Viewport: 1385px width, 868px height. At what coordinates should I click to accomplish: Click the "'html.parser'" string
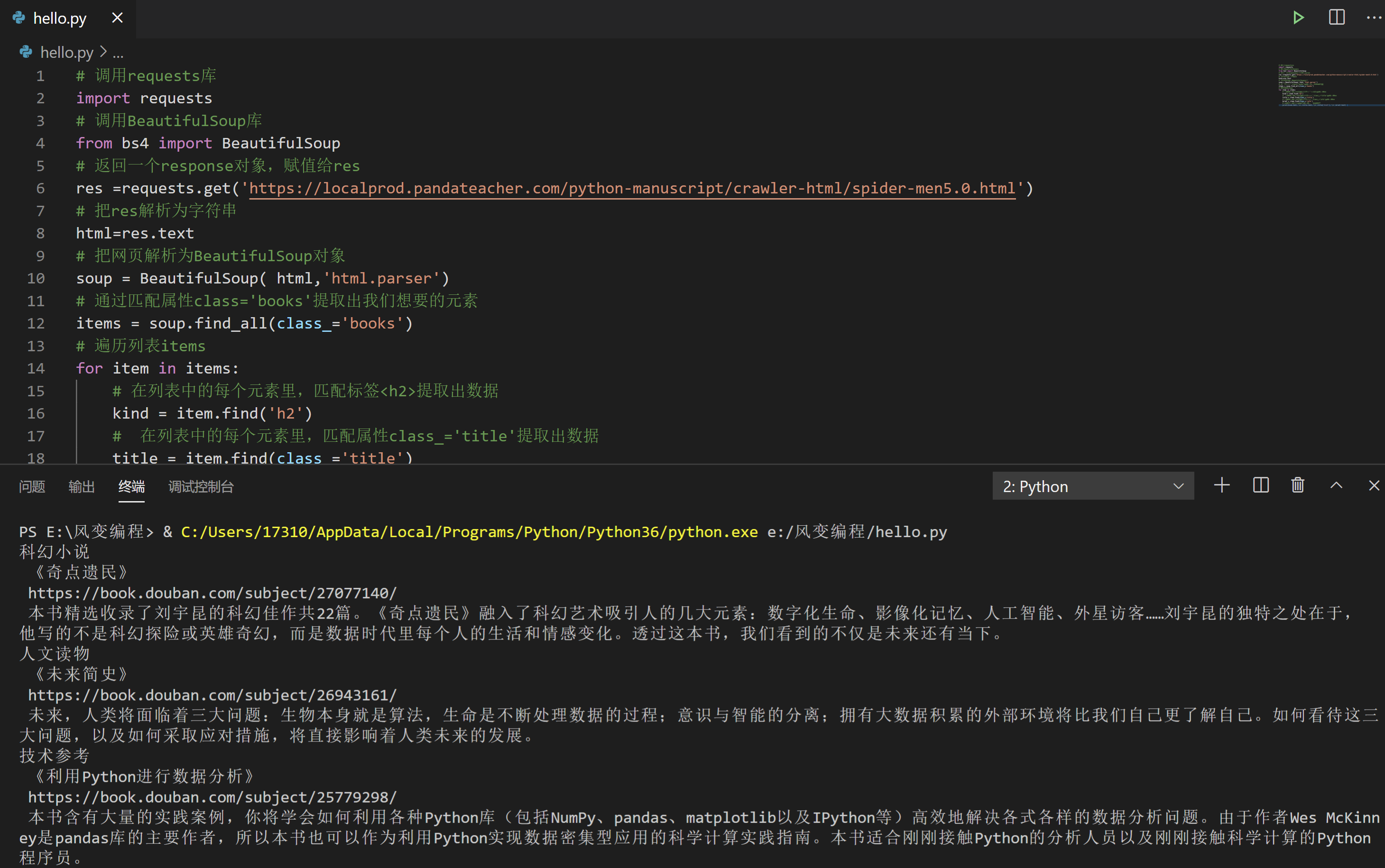click(x=381, y=278)
